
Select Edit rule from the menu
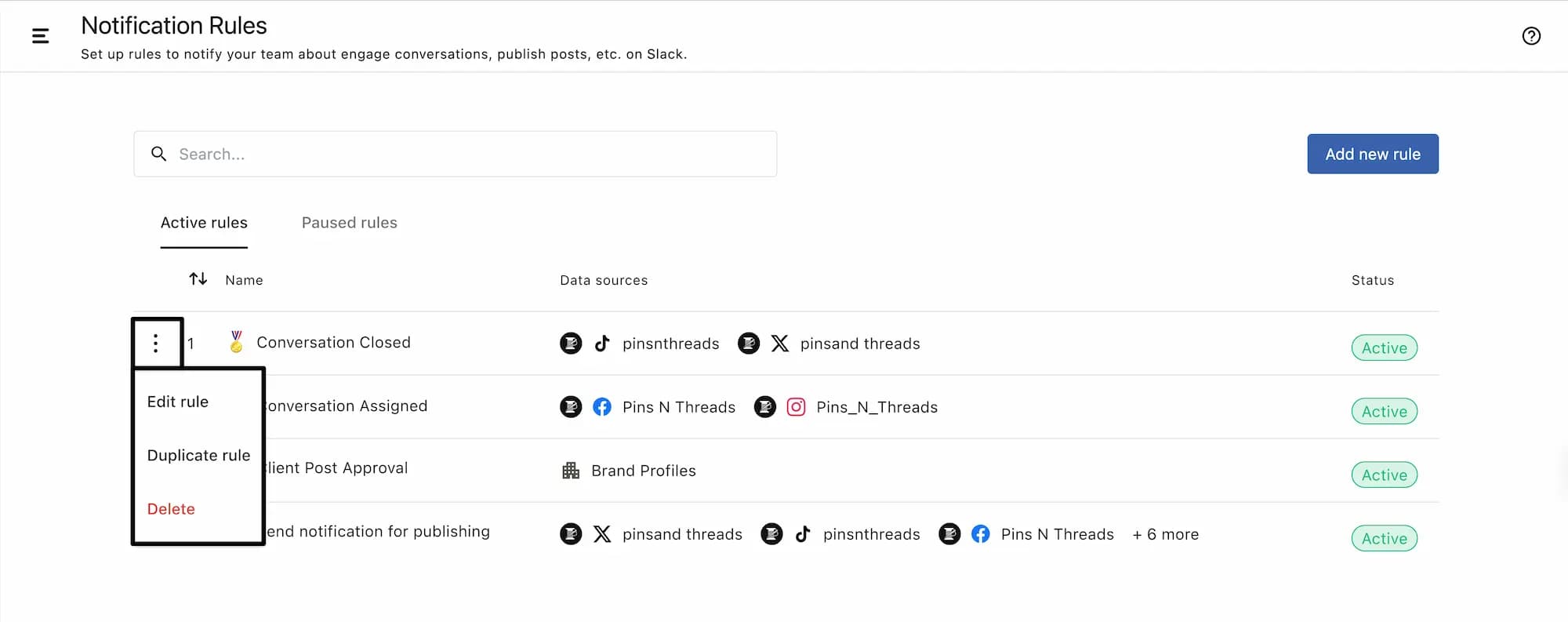point(178,402)
